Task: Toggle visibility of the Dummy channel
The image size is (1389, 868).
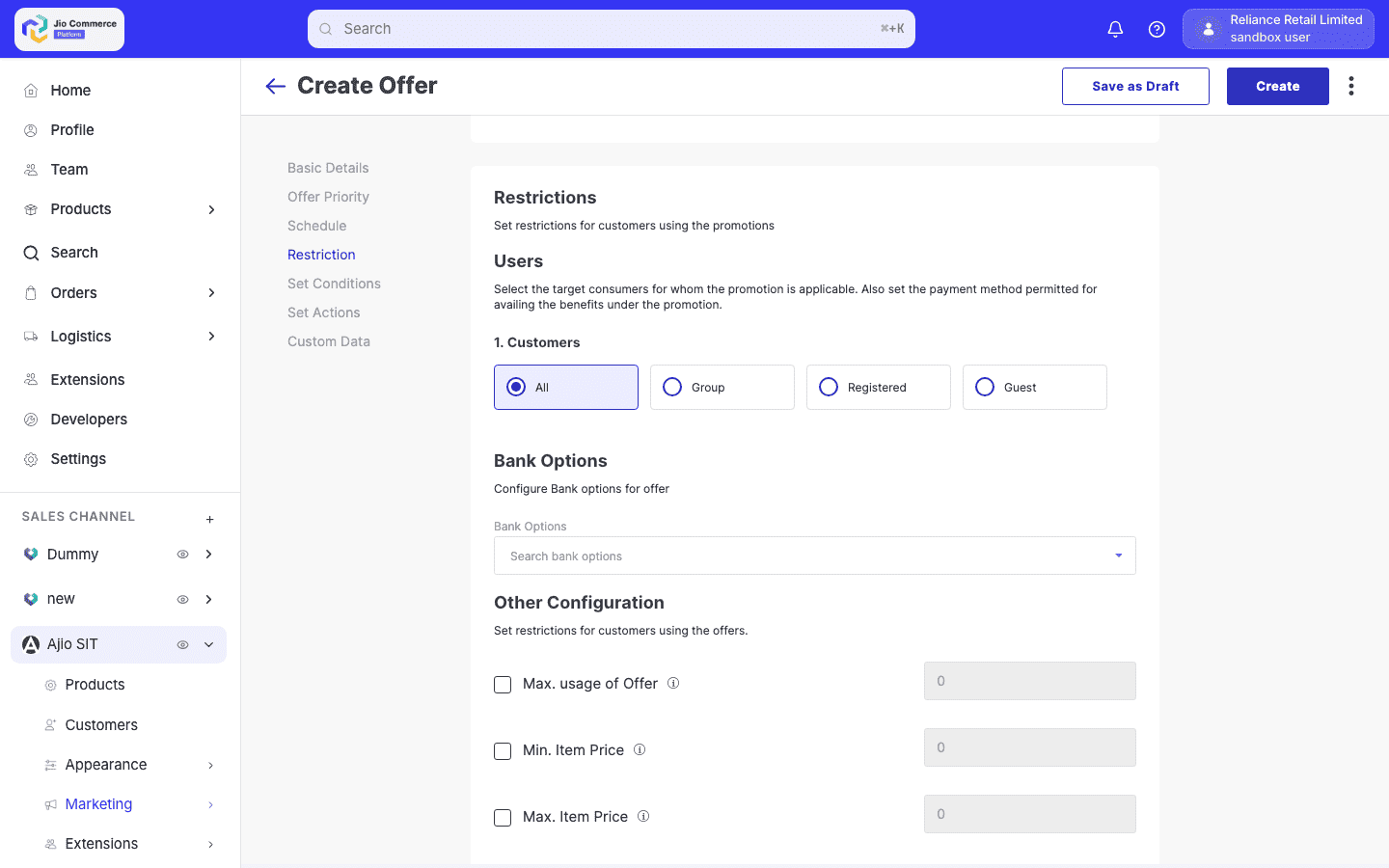Action: [x=182, y=554]
